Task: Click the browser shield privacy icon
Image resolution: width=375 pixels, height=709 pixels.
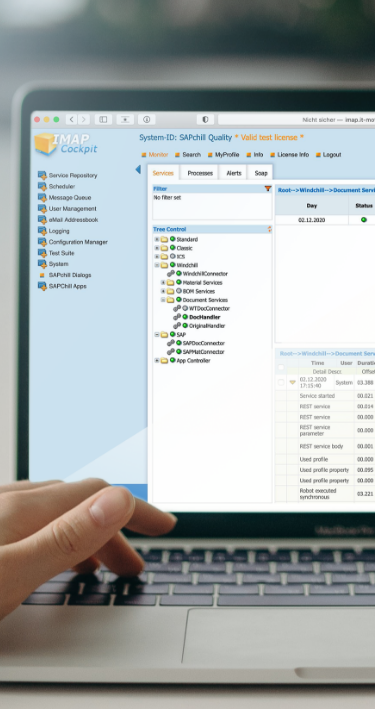Action: pos(205,119)
